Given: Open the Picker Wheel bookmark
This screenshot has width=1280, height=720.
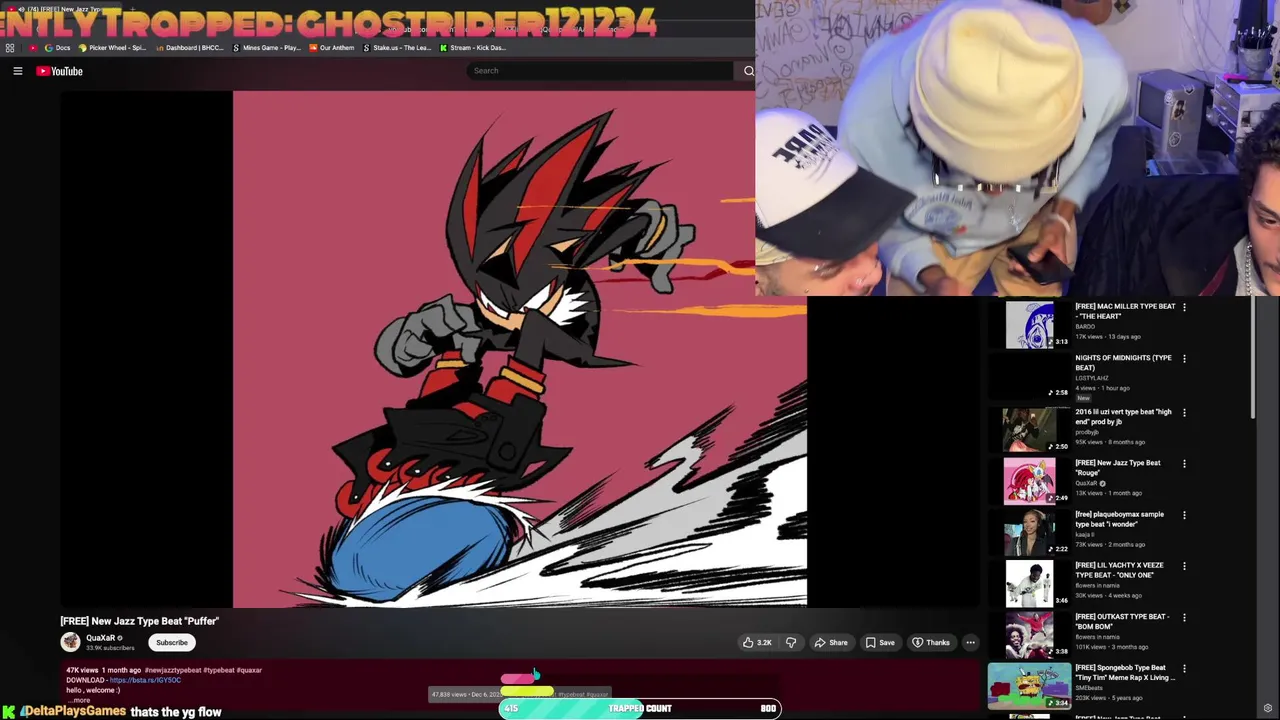Looking at the screenshot, I should coord(112,48).
